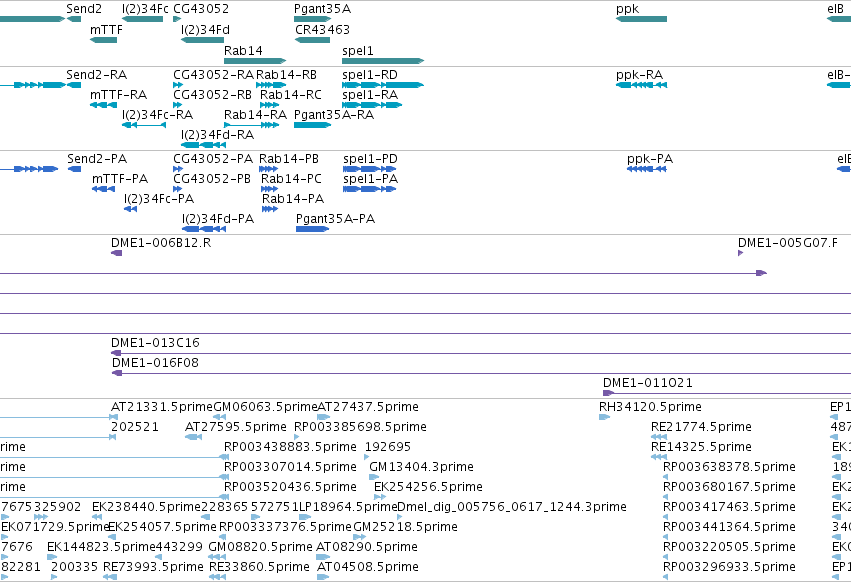The height and width of the screenshot is (582, 851).
Task: Click the RE73993.5prime EST
Action: coord(110,578)
